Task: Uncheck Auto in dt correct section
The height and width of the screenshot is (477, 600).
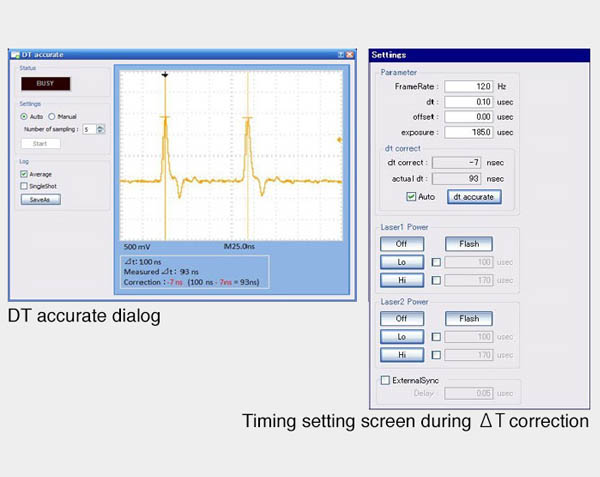Action: 411,197
